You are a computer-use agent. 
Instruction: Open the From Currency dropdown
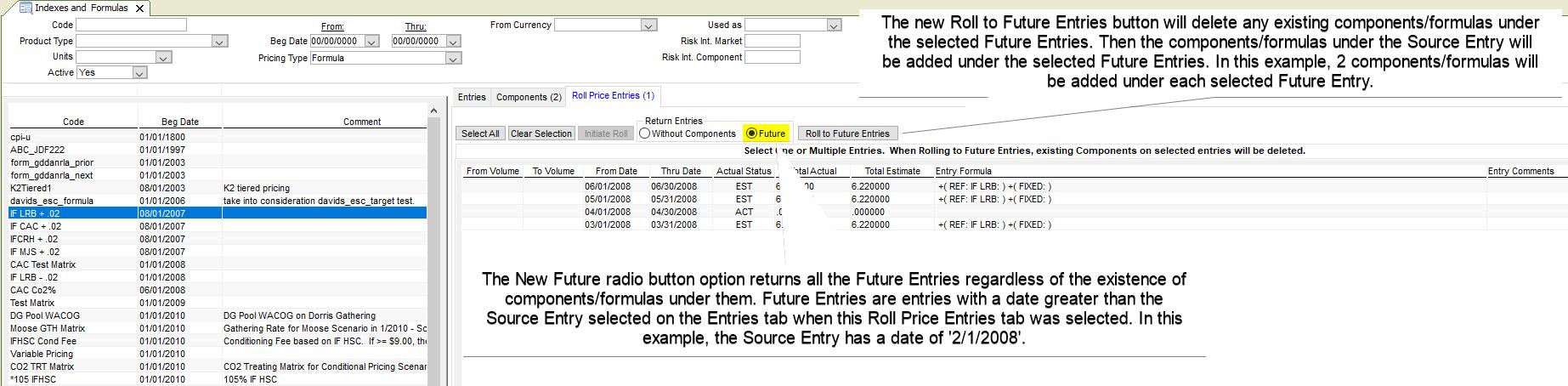(648, 26)
